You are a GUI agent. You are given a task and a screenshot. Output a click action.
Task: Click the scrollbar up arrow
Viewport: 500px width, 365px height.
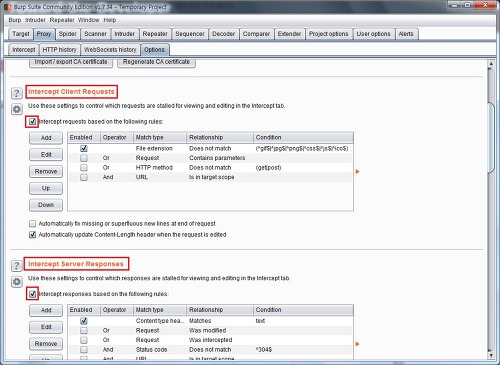coord(490,64)
